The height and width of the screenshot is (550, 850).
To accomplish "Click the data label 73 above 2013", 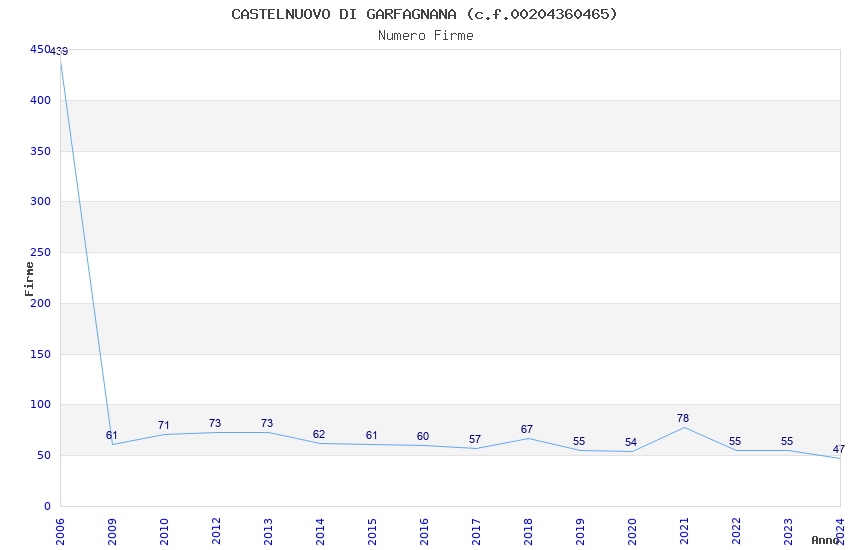I will [x=267, y=423].
